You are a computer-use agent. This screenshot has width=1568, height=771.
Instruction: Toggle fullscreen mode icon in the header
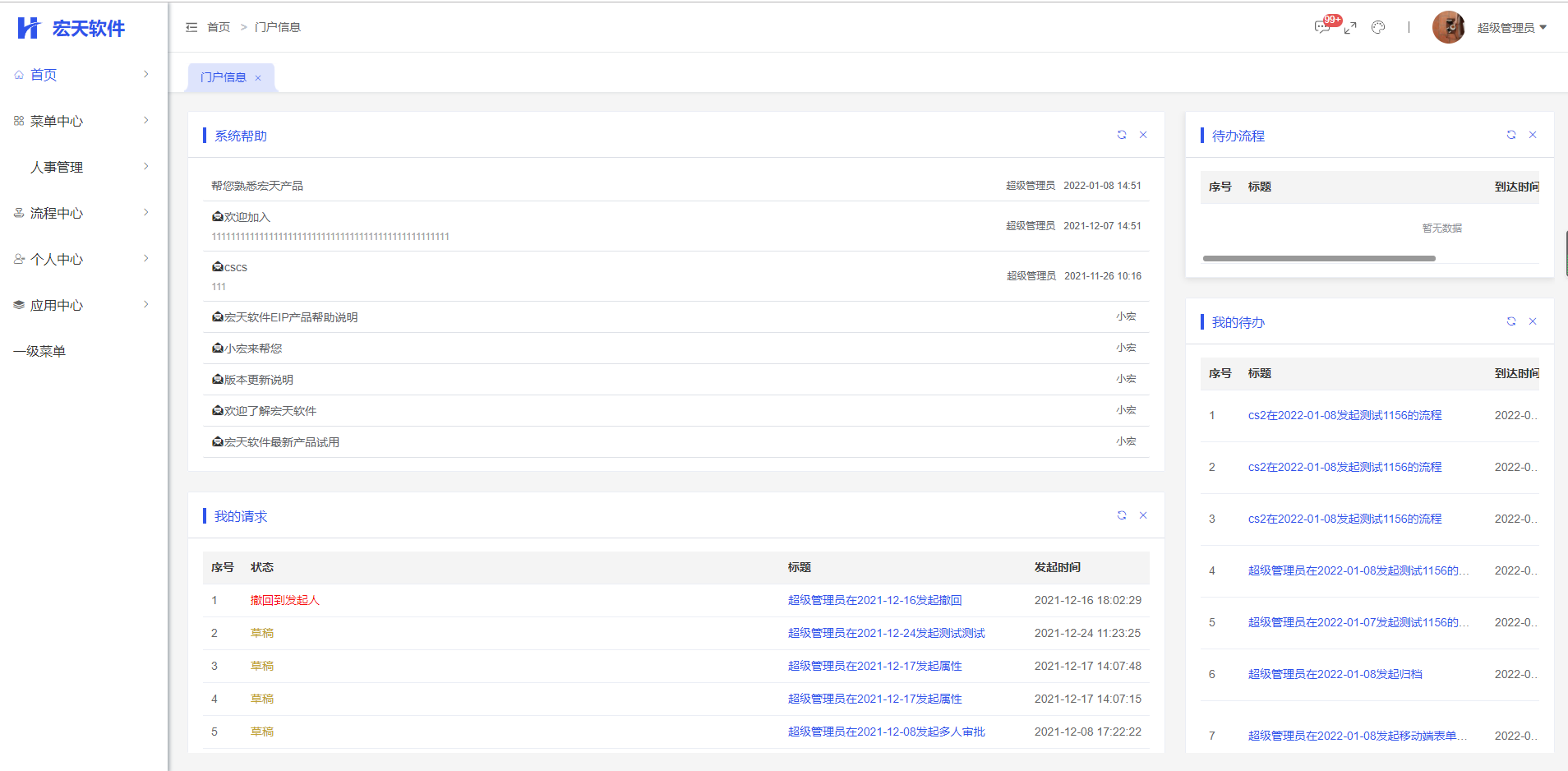(x=1350, y=28)
